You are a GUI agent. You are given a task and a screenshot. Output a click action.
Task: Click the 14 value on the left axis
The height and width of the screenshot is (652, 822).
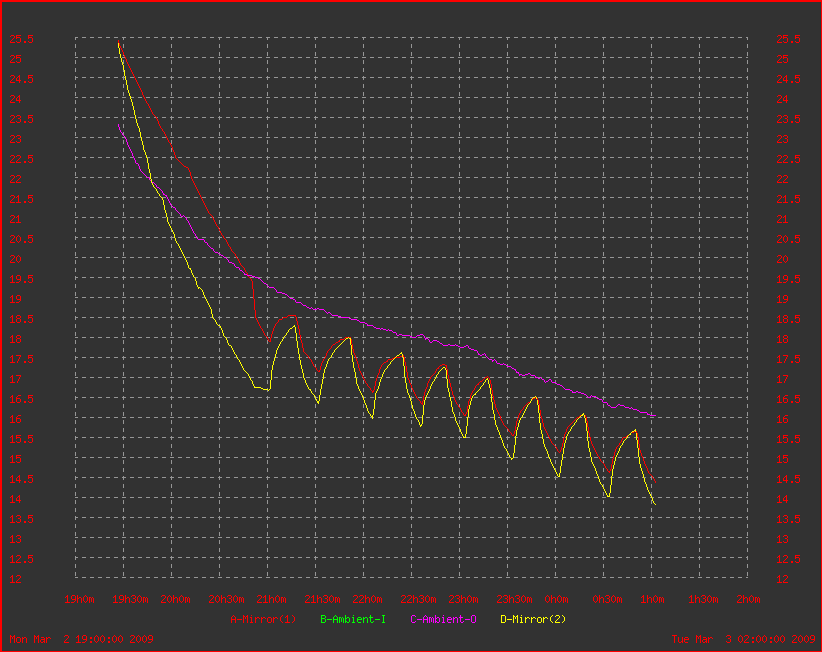pyautogui.click(x=15, y=499)
